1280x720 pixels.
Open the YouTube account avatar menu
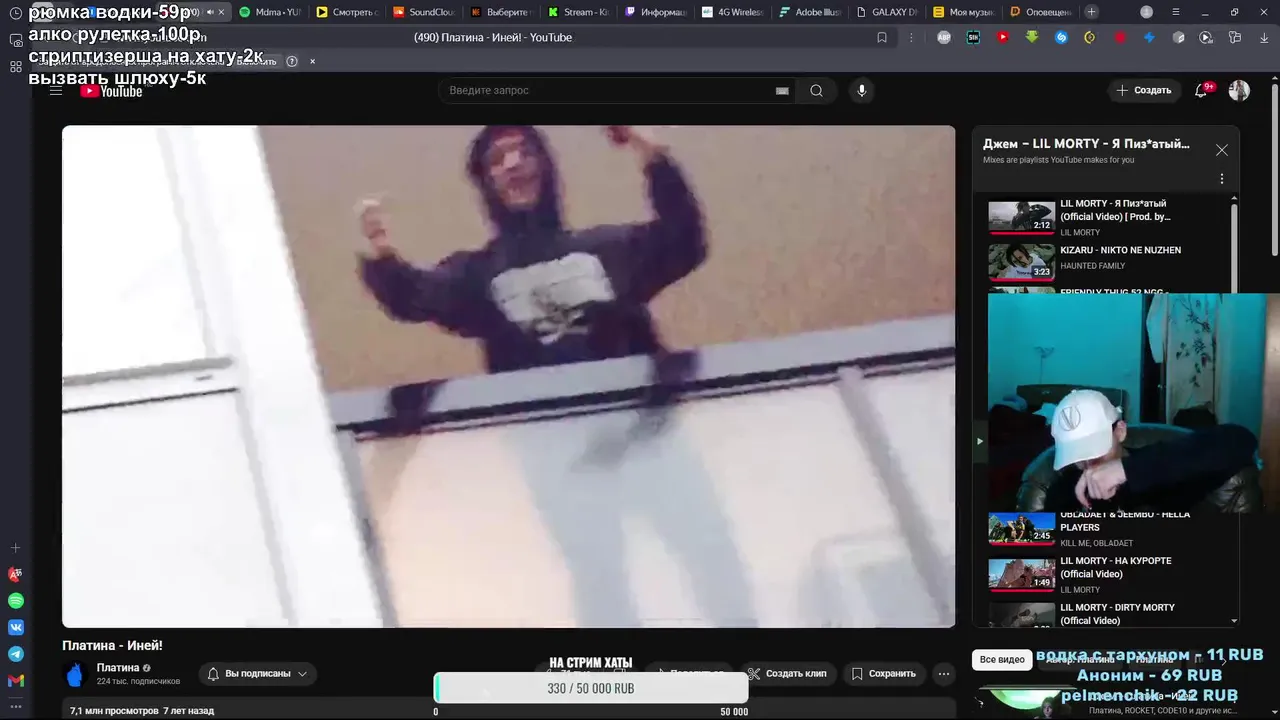pos(1239,90)
